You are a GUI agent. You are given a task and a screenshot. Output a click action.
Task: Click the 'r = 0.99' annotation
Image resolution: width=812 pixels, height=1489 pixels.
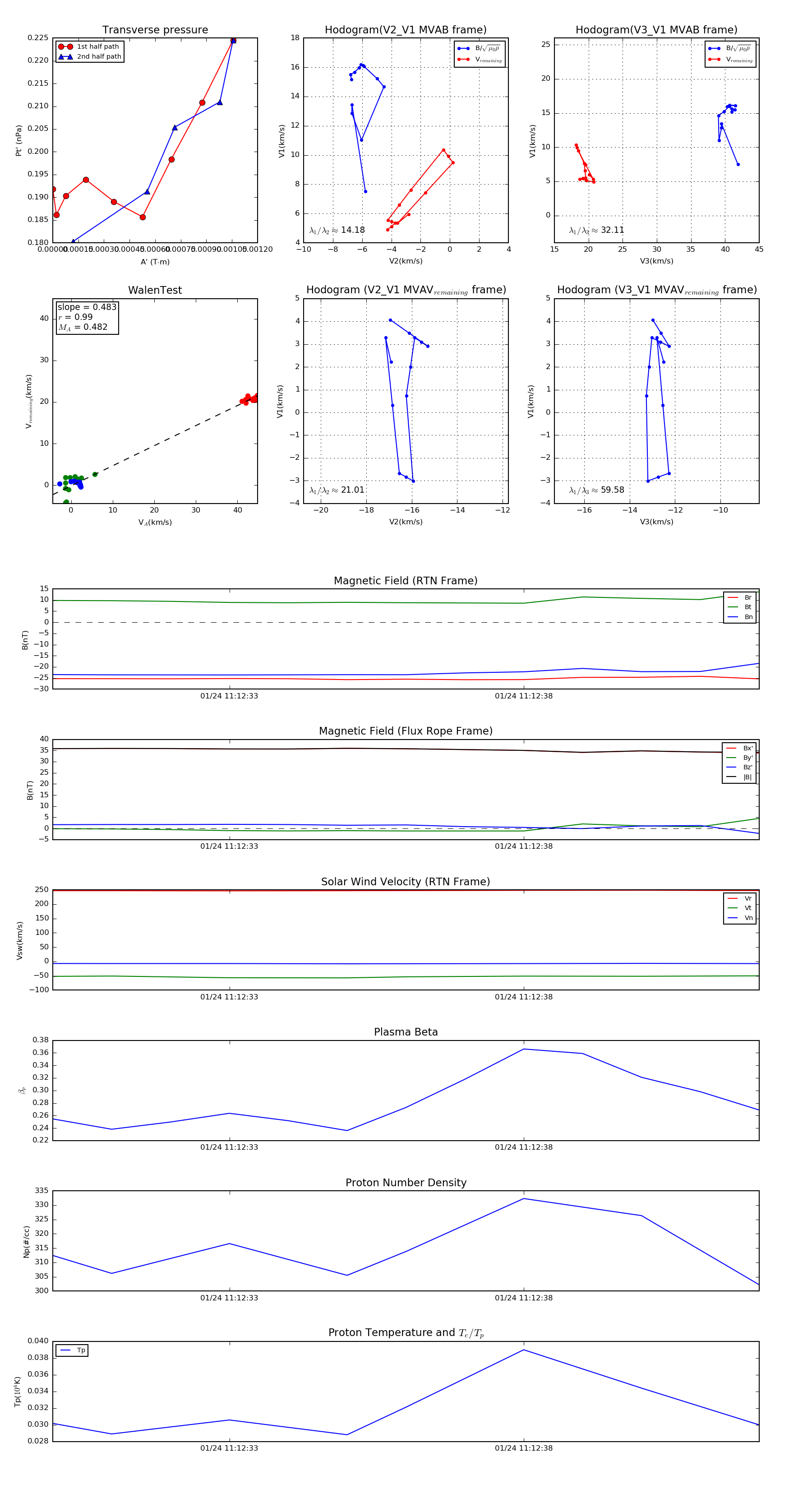coord(75,317)
